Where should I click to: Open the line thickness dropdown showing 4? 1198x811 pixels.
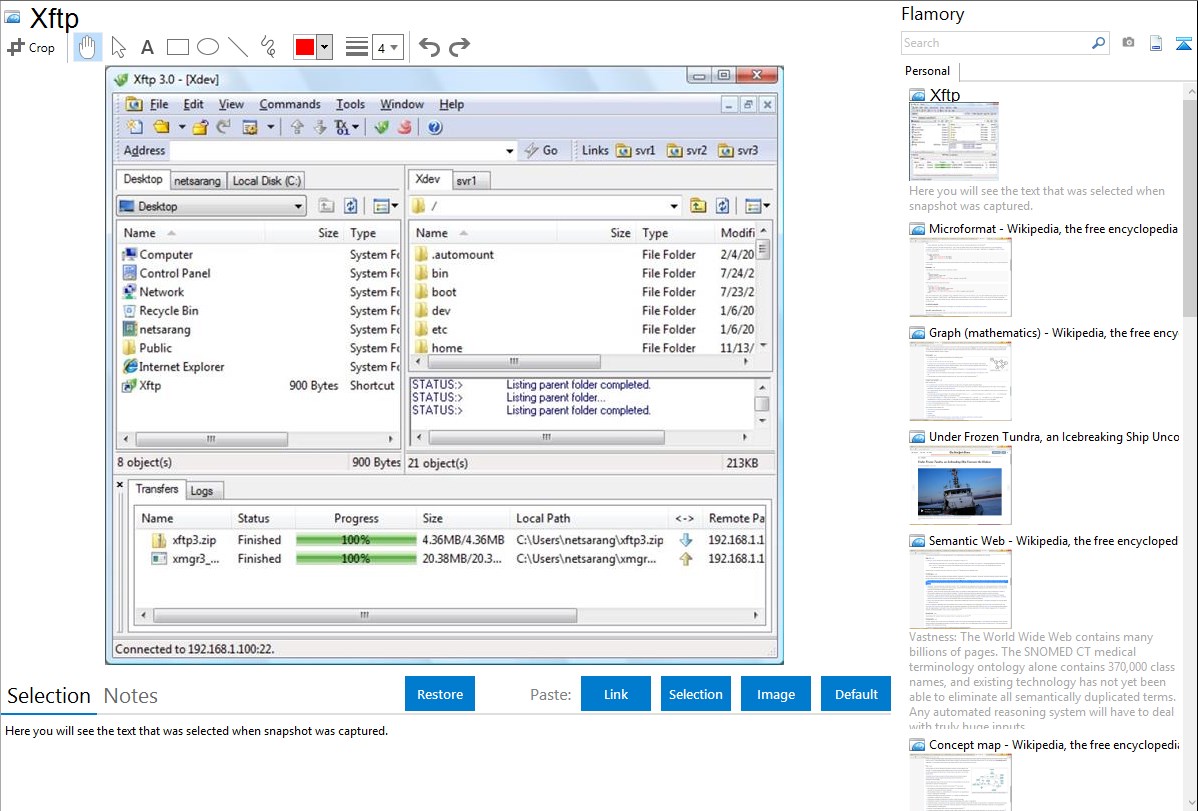(388, 47)
